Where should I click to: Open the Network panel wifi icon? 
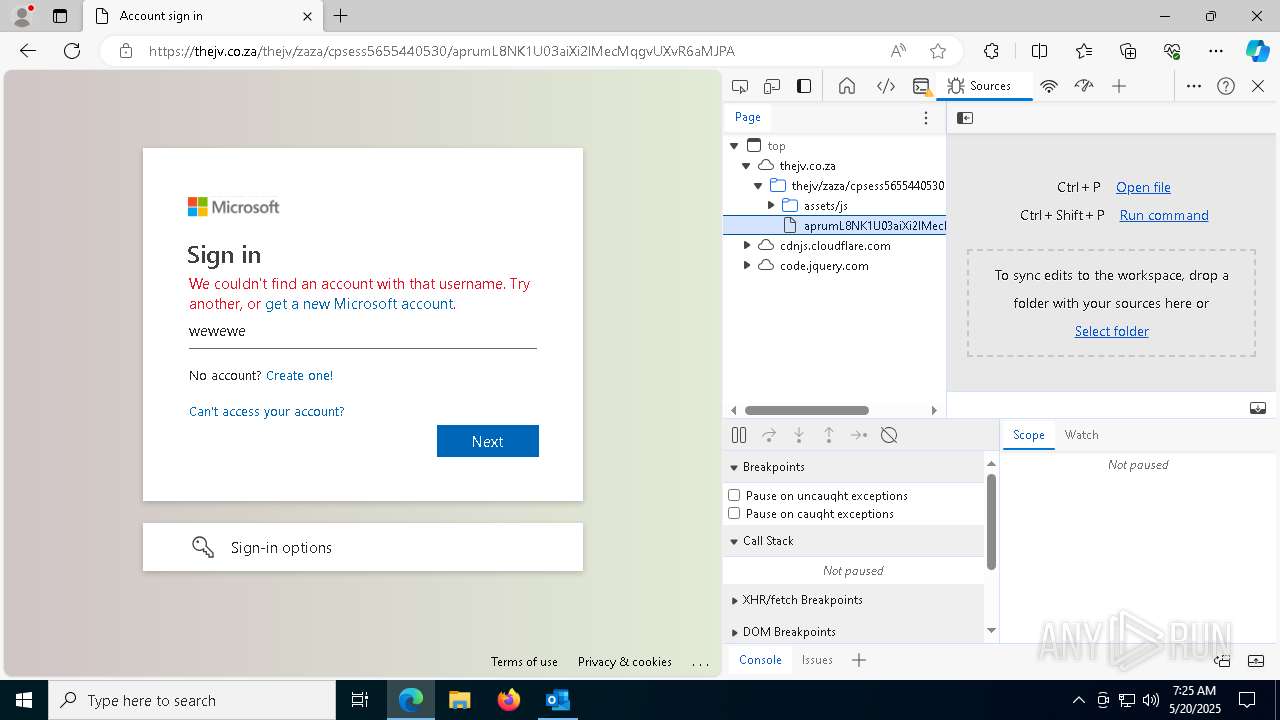pyautogui.click(x=1049, y=86)
